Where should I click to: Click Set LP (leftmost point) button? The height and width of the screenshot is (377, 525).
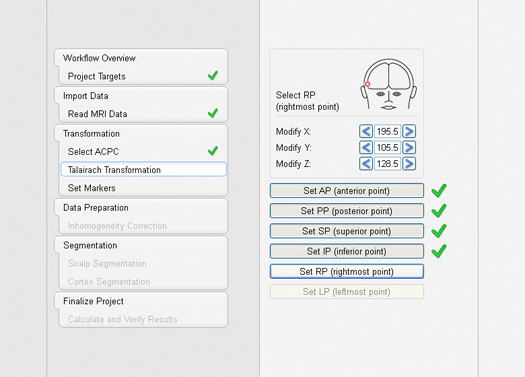[x=347, y=292]
